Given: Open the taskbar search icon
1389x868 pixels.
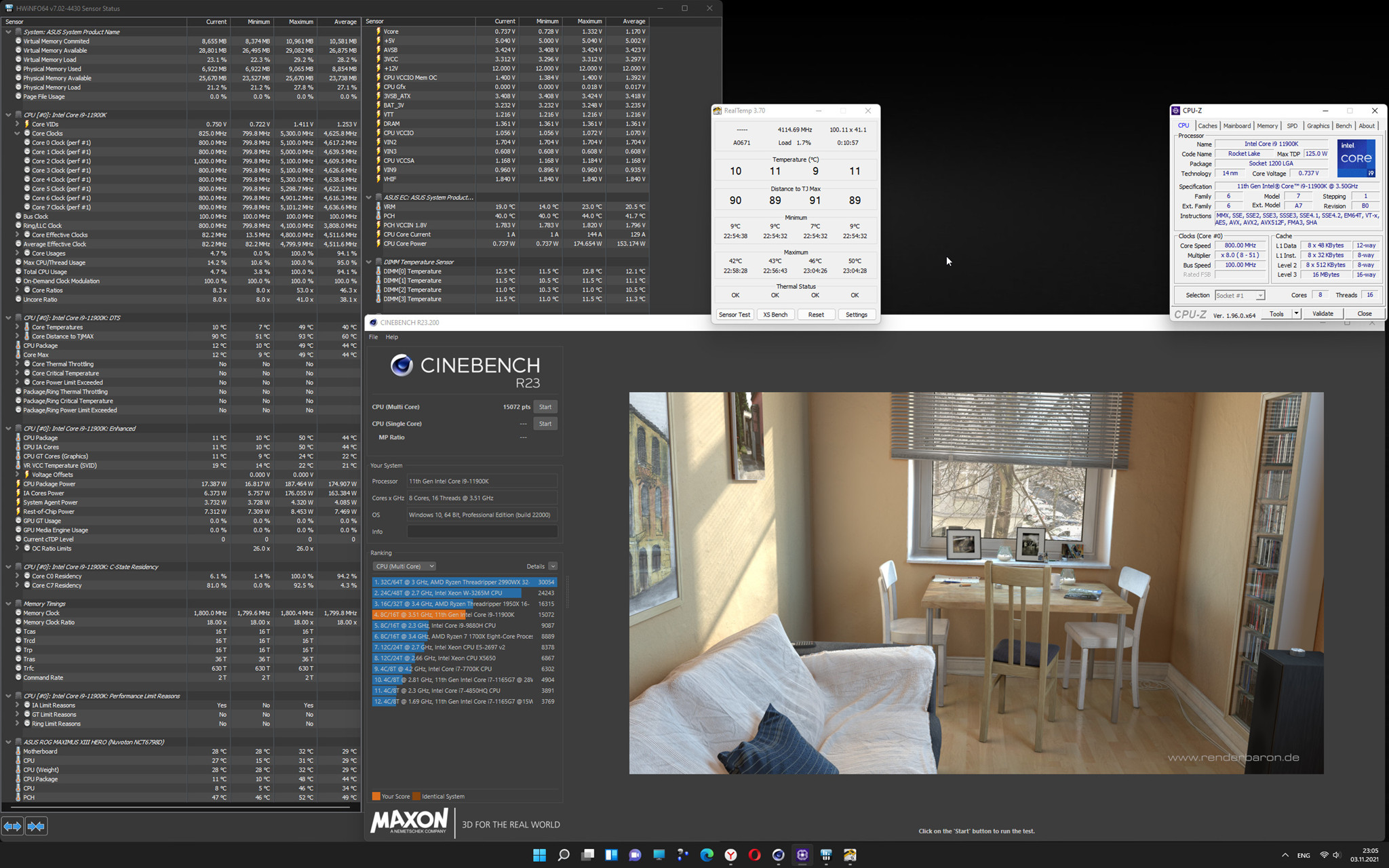Looking at the screenshot, I should (x=563, y=855).
